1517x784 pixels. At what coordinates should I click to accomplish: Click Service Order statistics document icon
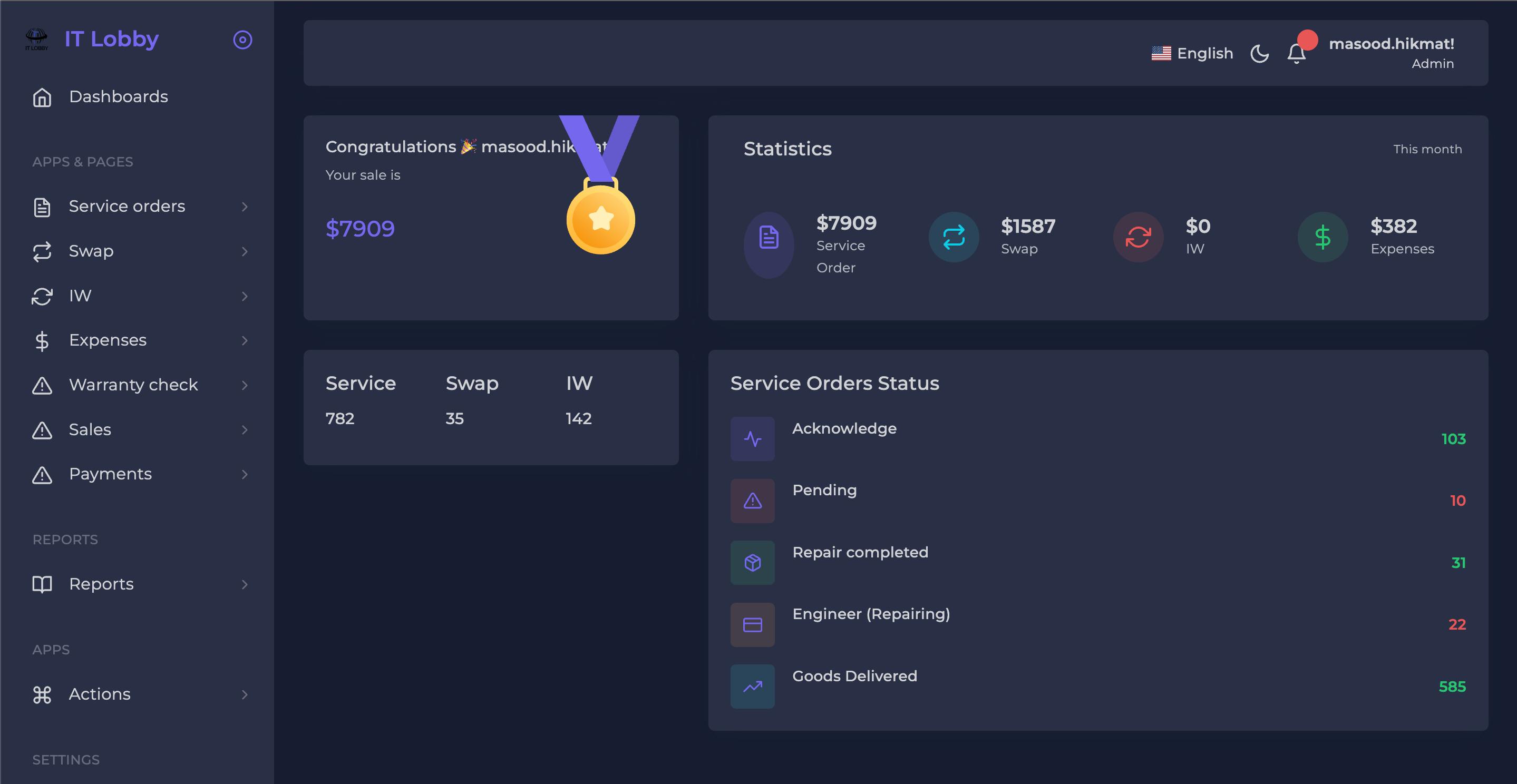coord(769,237)
